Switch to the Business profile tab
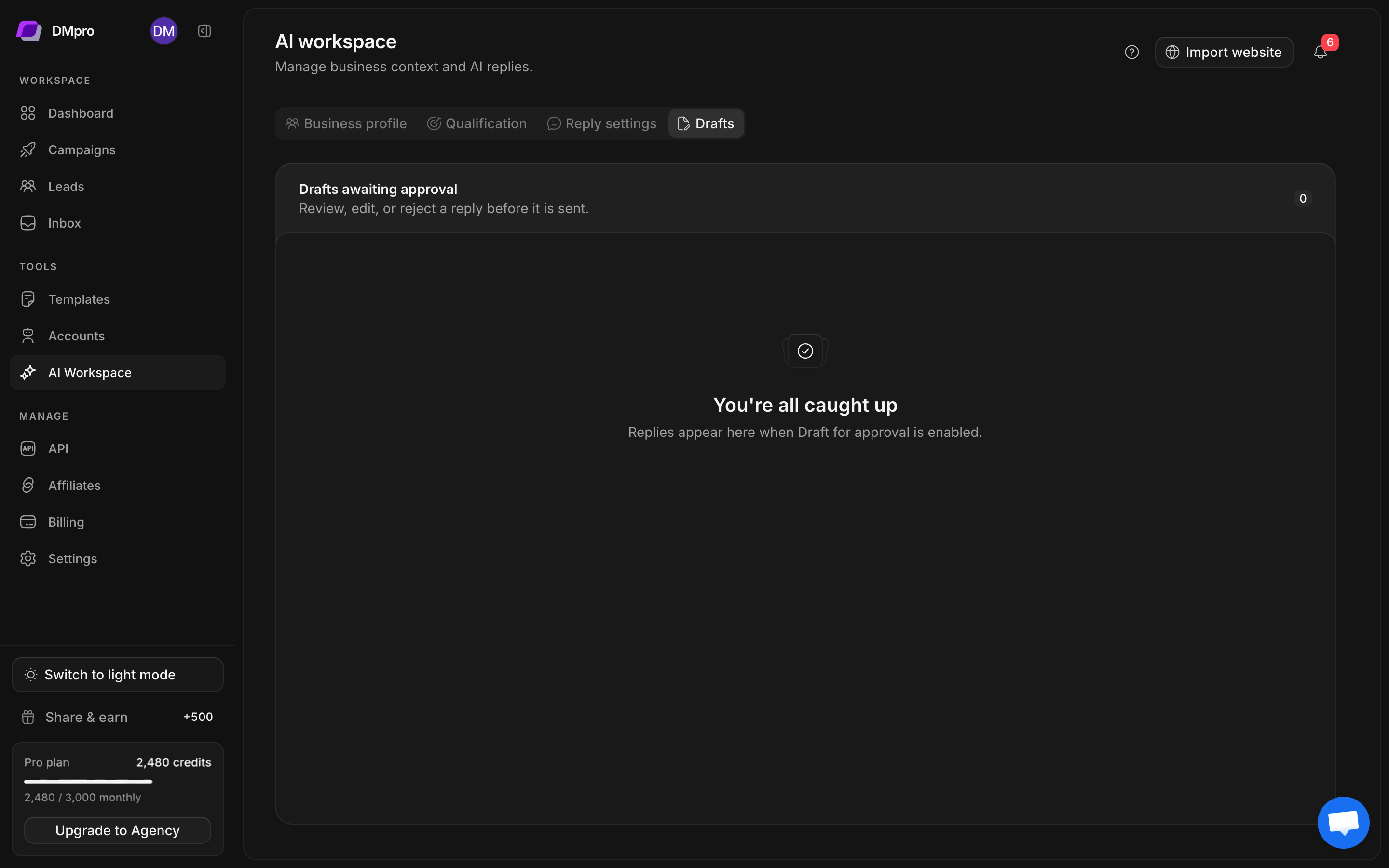Viewport: 1389px width, 868px height. [346, 123]
